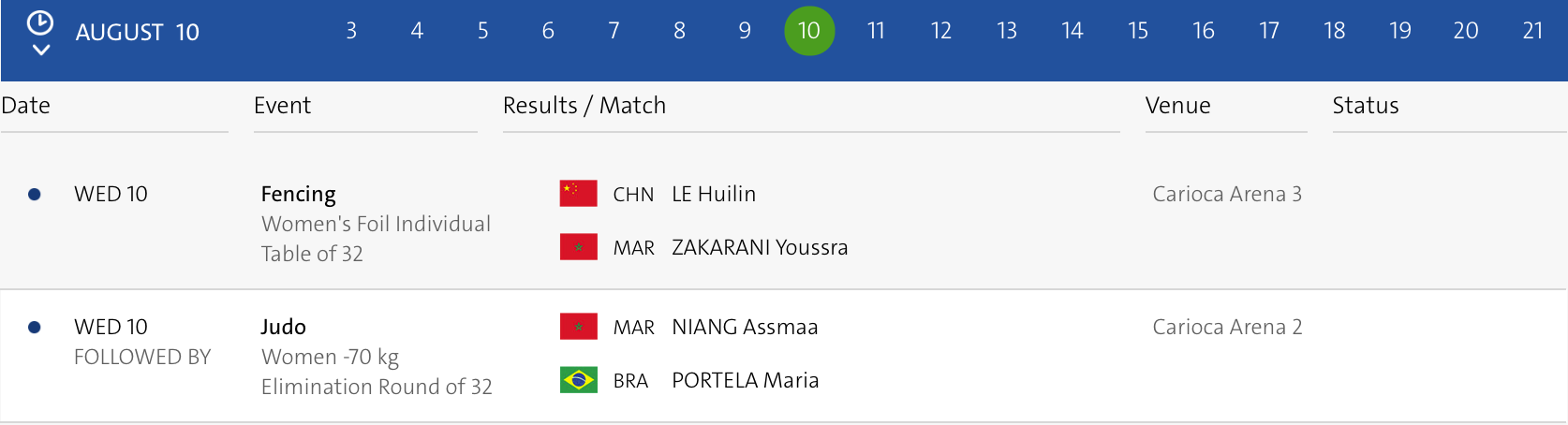Select day 3 in date bar
1568x425 pixels.
[x=351, y=31]
